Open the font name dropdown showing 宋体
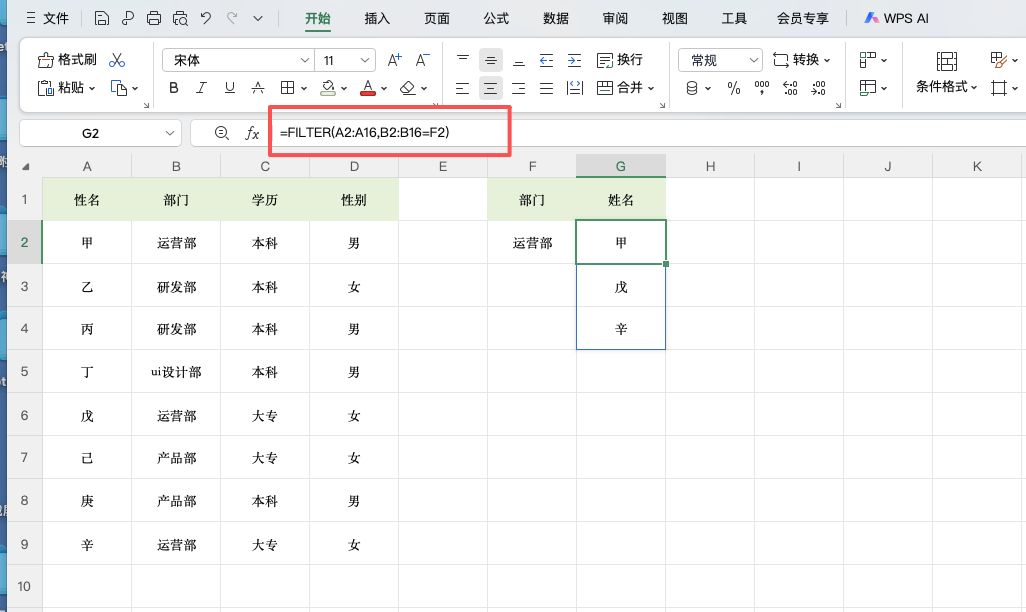This screenshot has height=612, width=1026. (304, 60)
